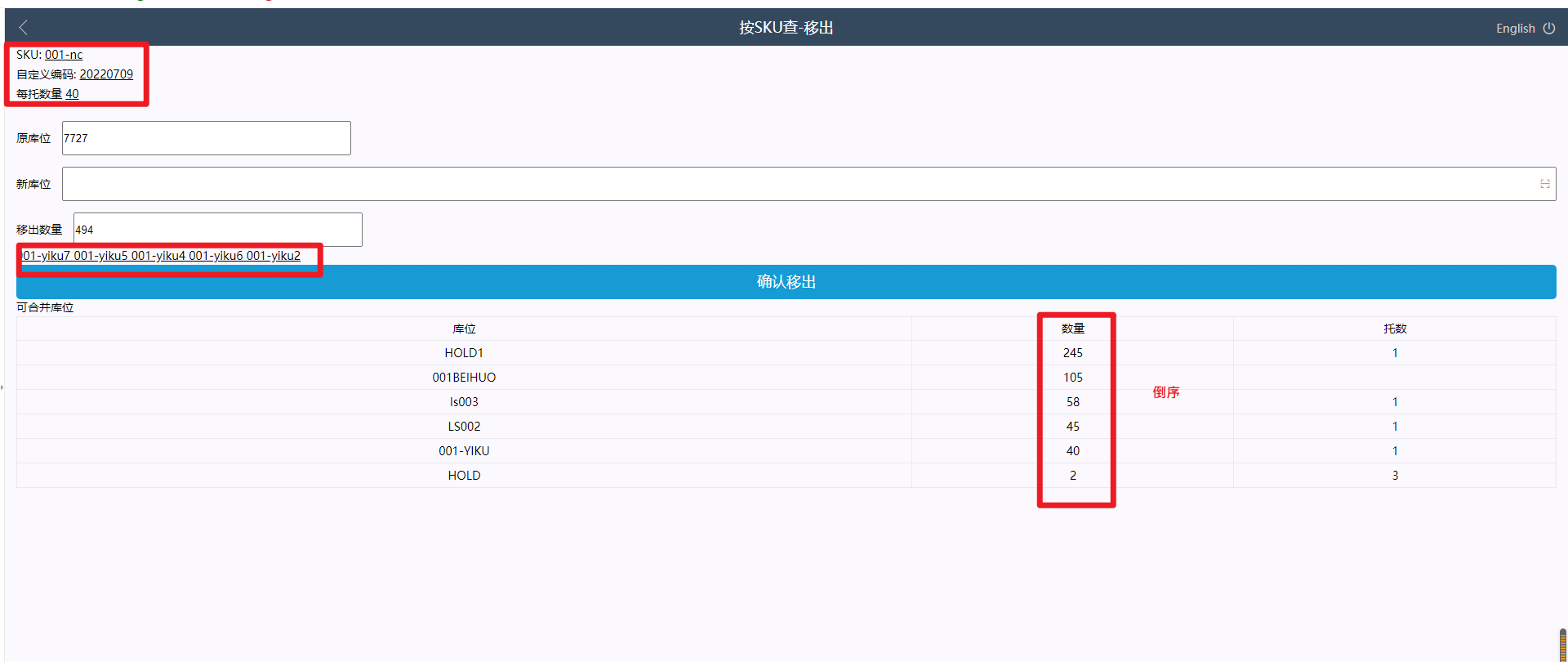Select the ls003 location row
Viewport: 1568px width, 662px height.
click(786, 402)
